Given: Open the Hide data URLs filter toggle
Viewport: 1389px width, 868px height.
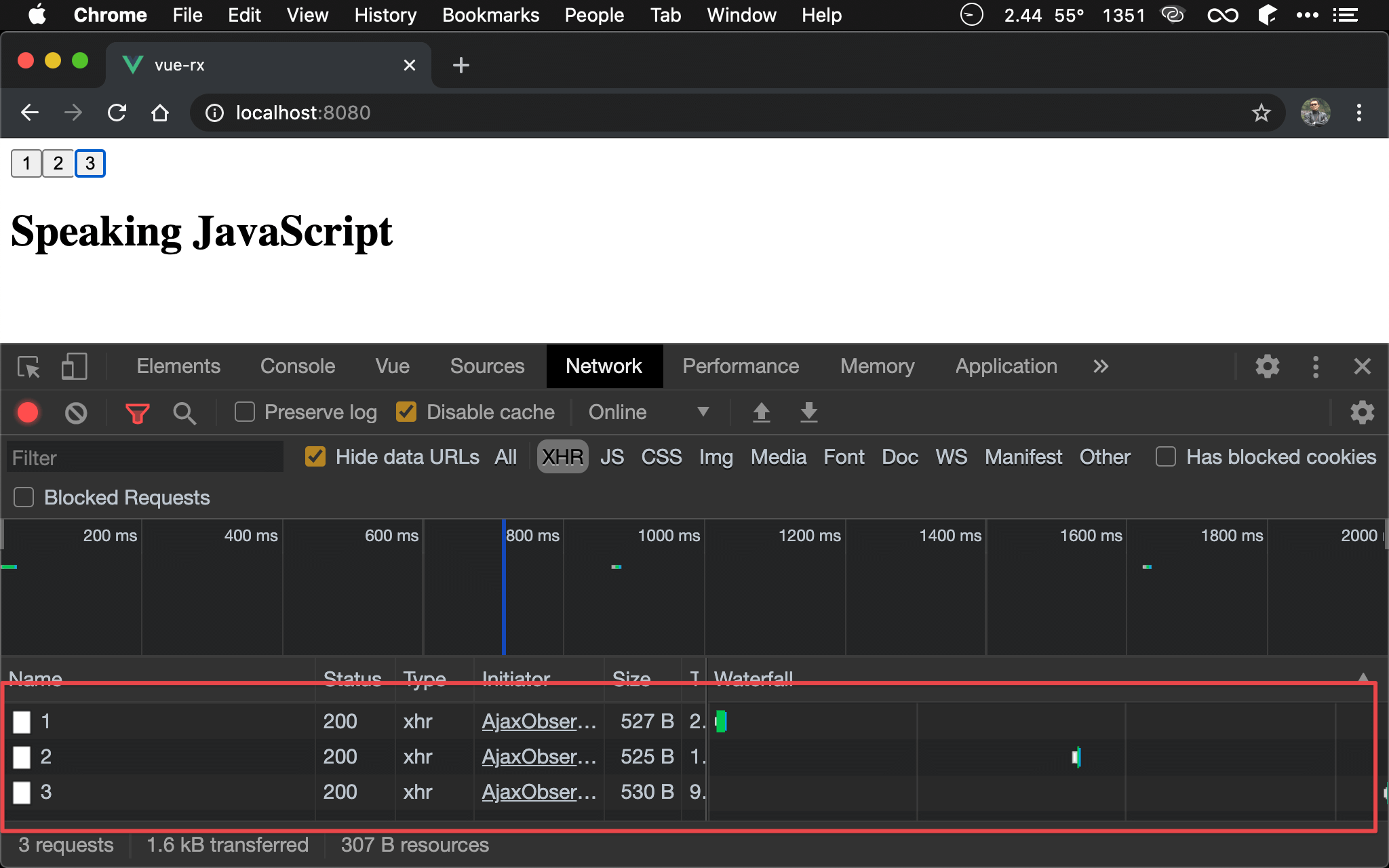Looking at the screenshot, I should coord(315,458).
